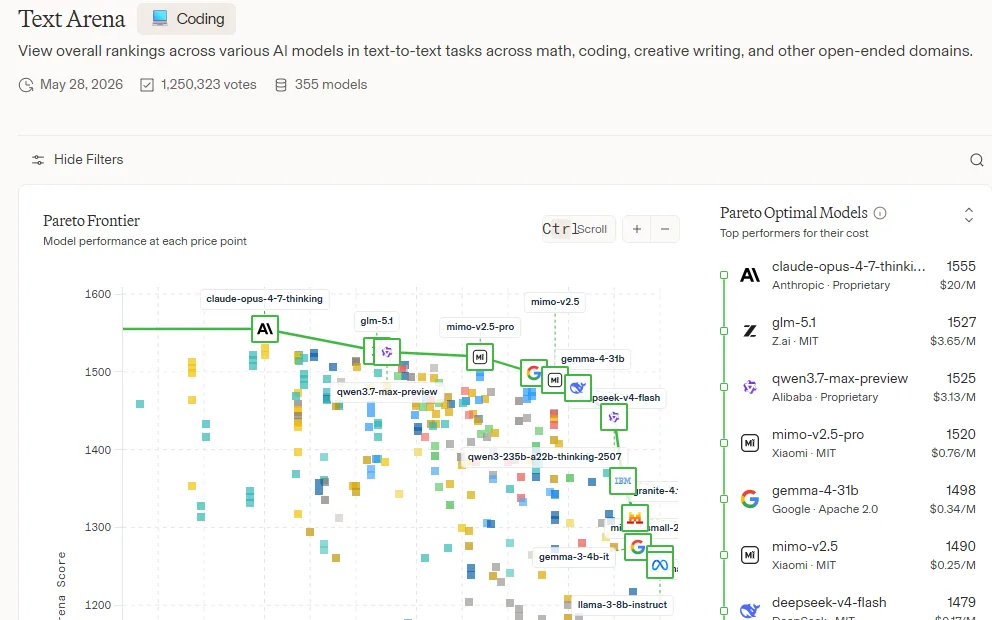Select the IBM marker on the chart
This screenshot has height=620, width=992.
click(623, 481)
